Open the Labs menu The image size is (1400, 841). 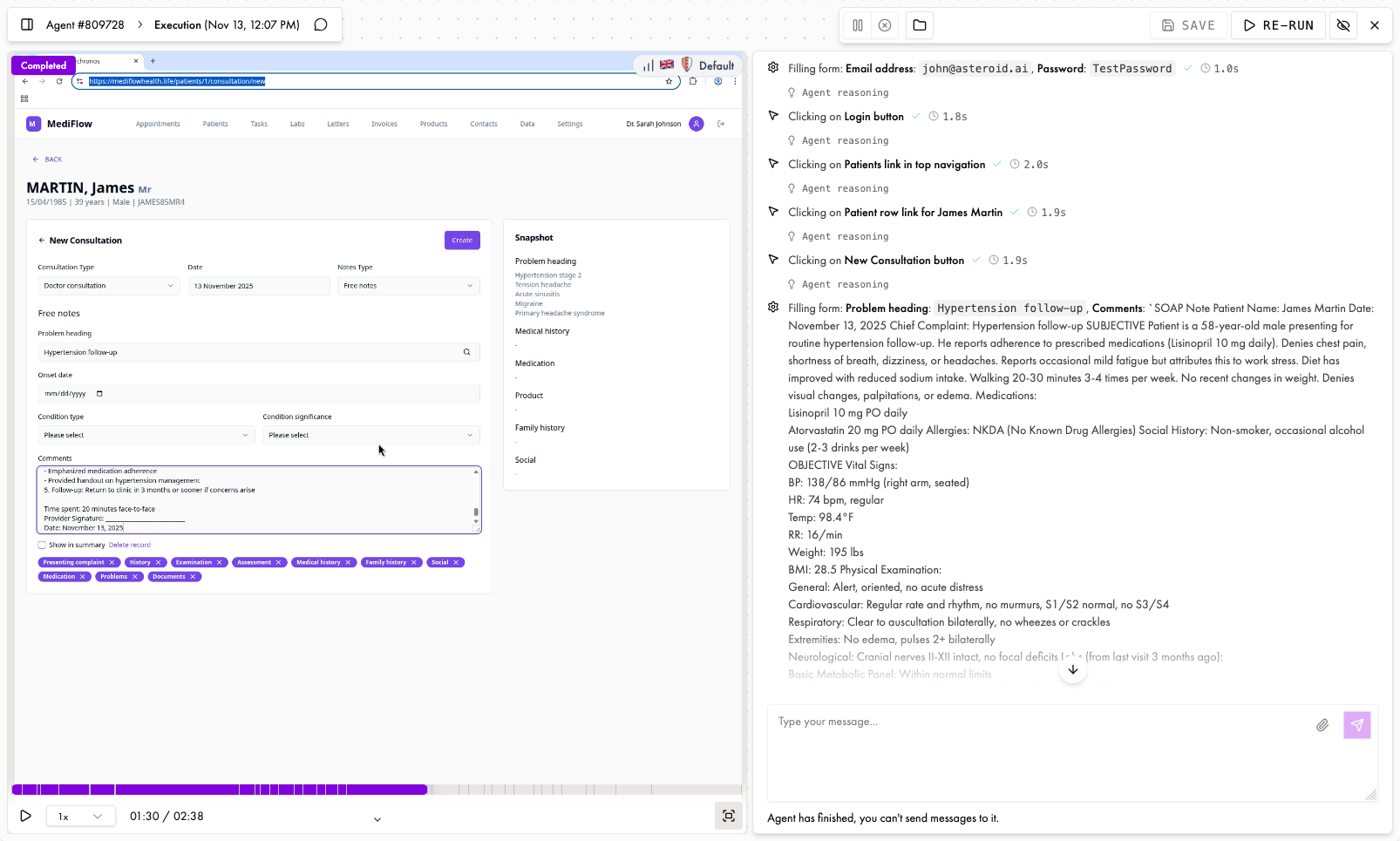pos(297,124)
